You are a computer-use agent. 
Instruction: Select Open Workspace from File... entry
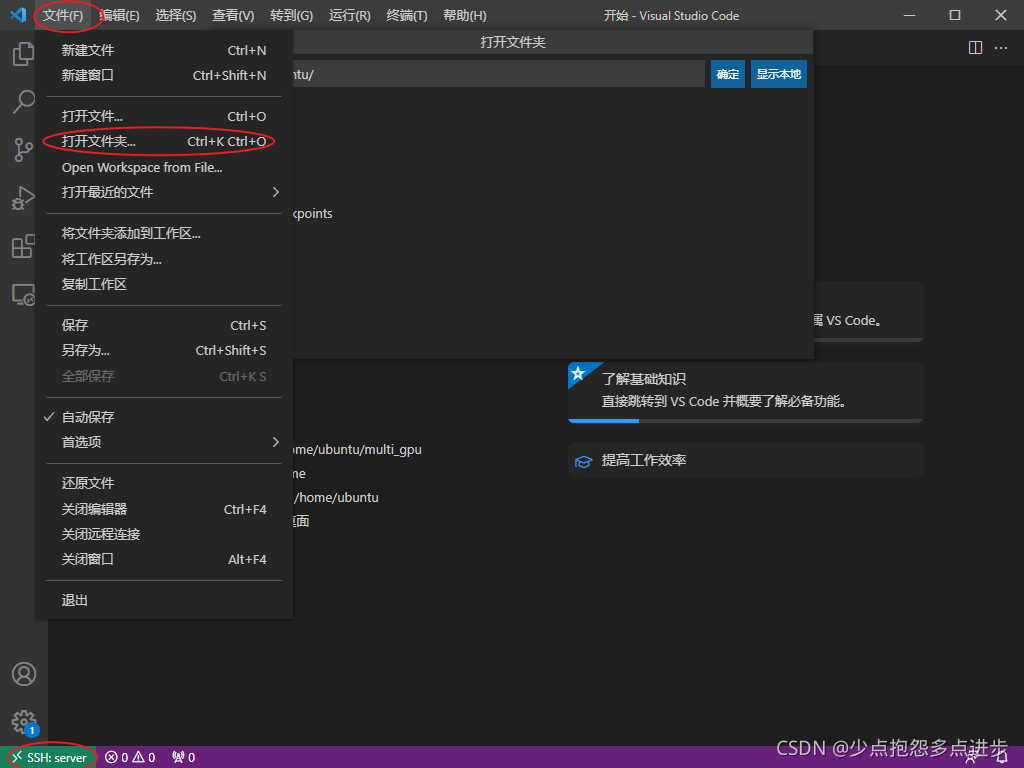(x=163, y=167)
